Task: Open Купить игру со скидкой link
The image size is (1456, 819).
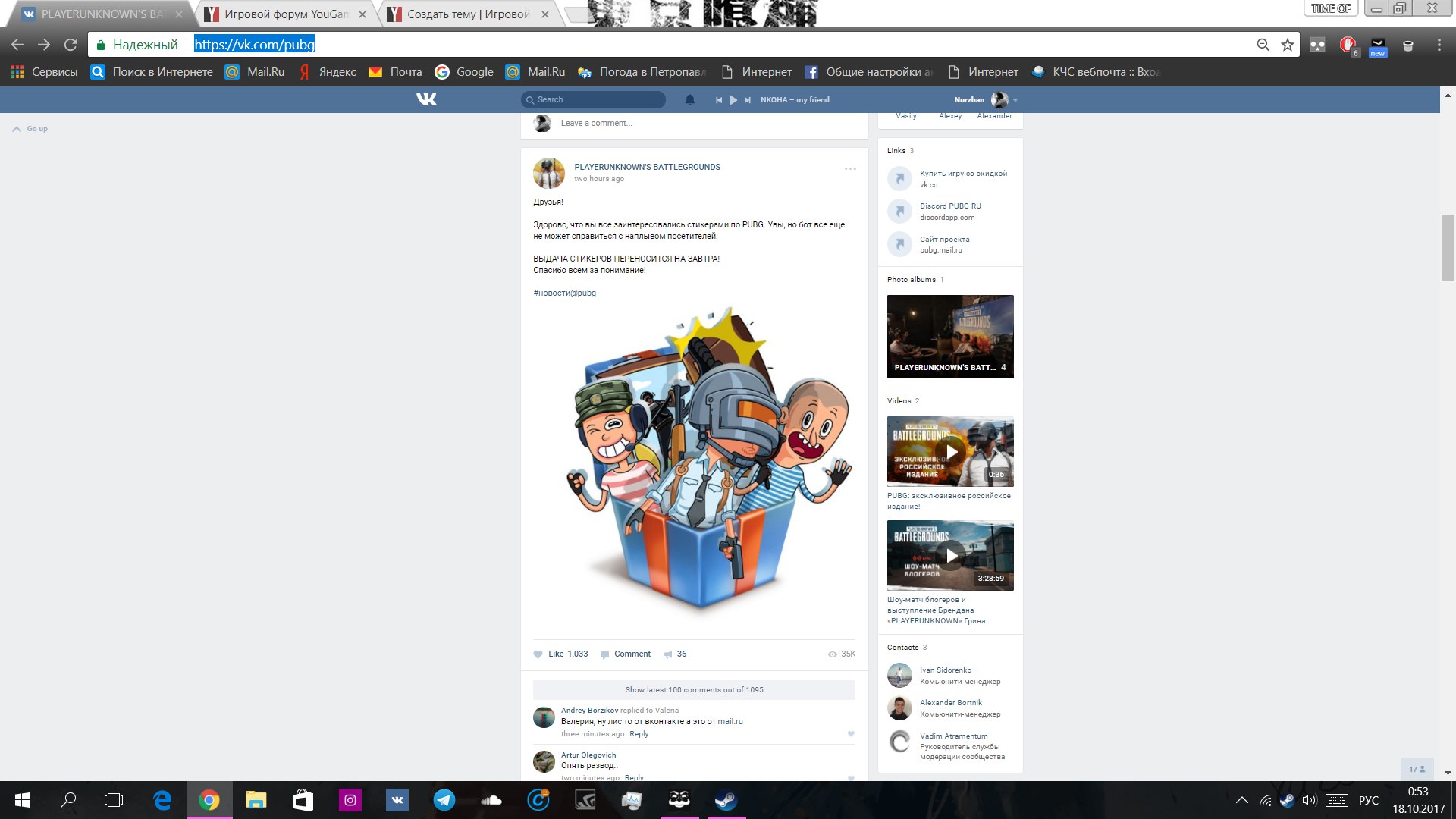Action: 963,174
